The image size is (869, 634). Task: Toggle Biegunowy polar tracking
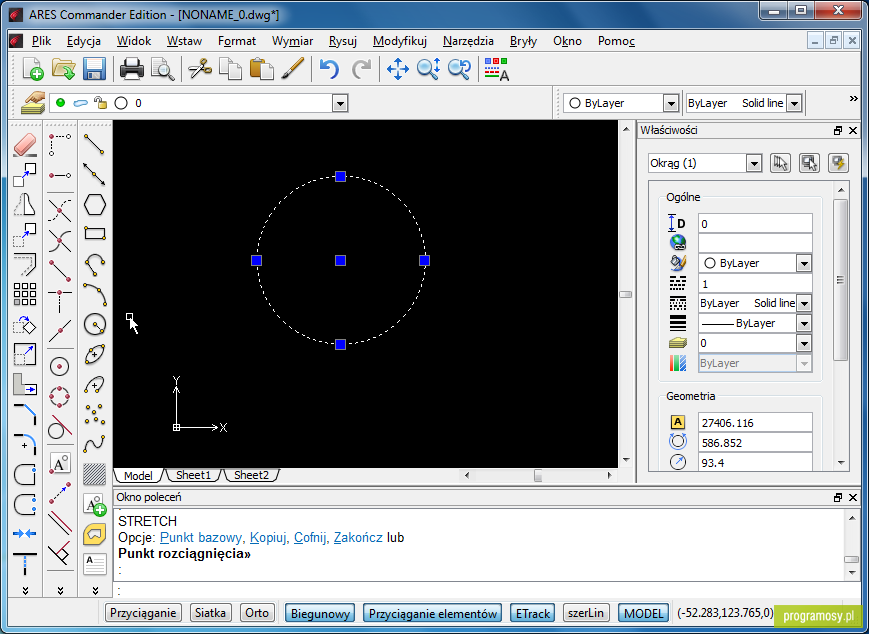point(320,613)
